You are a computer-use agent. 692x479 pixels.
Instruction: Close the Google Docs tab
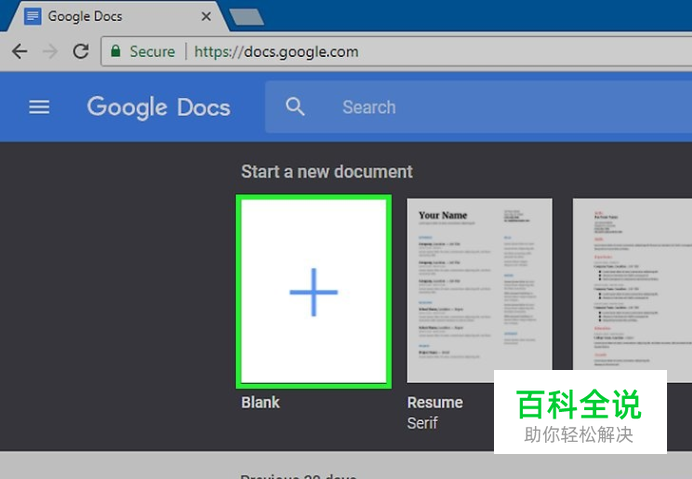206,17
